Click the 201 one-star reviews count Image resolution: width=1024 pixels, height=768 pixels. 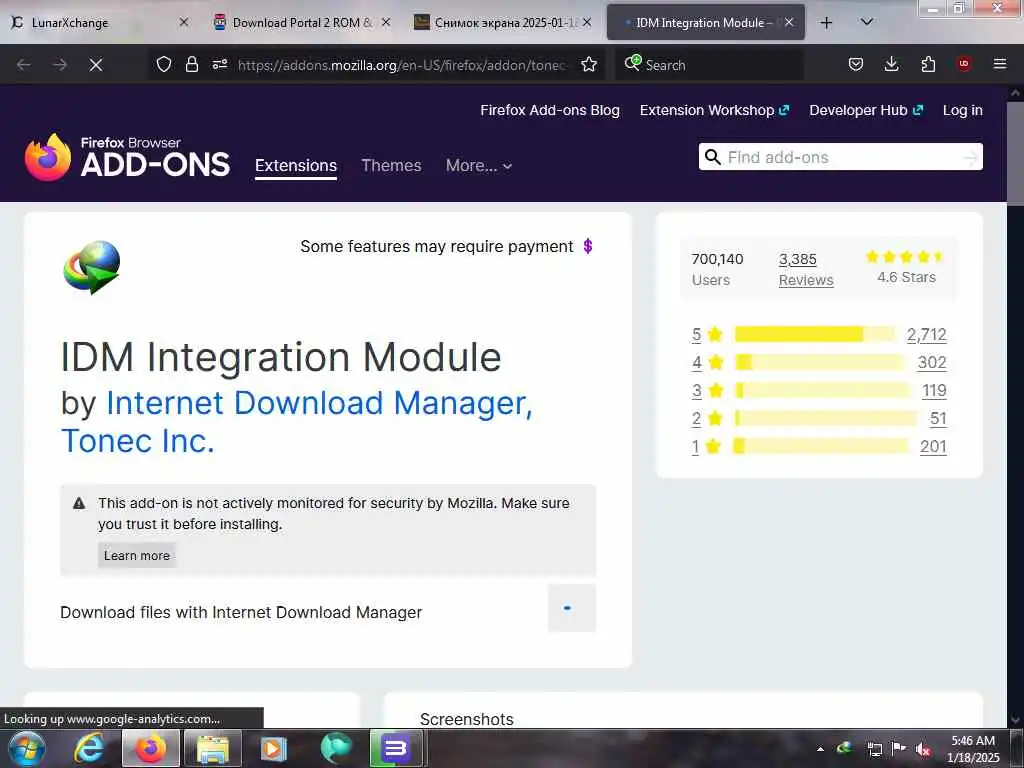point(933,446)
